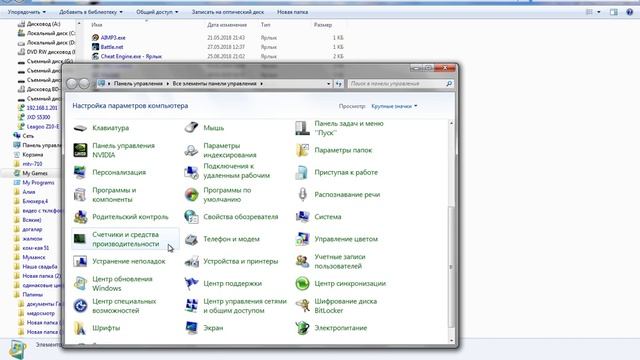Open Программы и компоненты icon
Screen dimensions: 640x360
(80, 195)
